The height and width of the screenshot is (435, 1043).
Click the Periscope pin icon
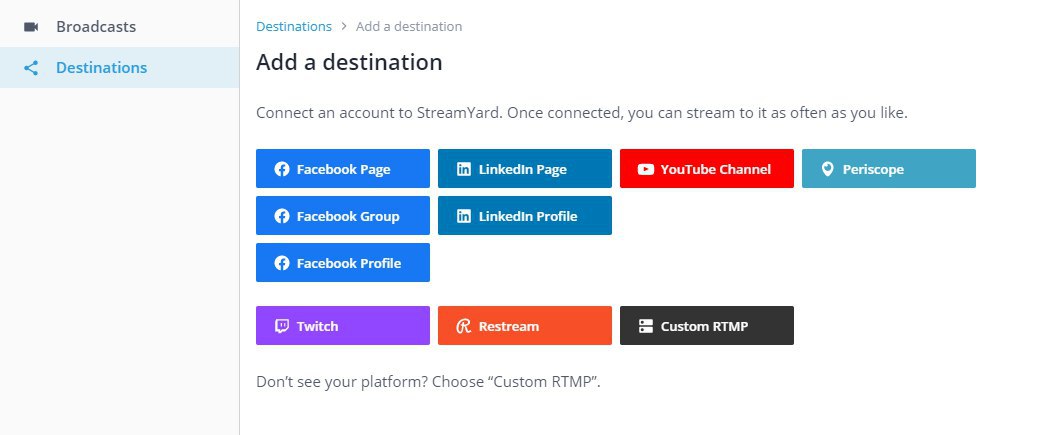[827, 169]
